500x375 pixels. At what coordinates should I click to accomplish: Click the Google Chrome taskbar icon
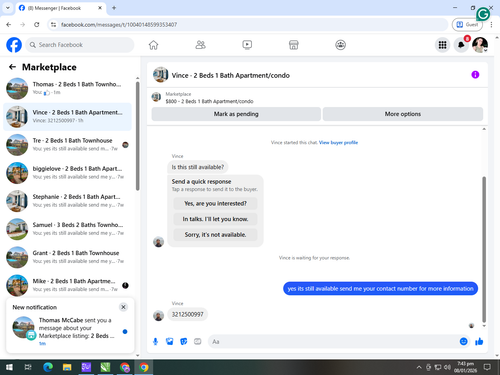point(144,367)
